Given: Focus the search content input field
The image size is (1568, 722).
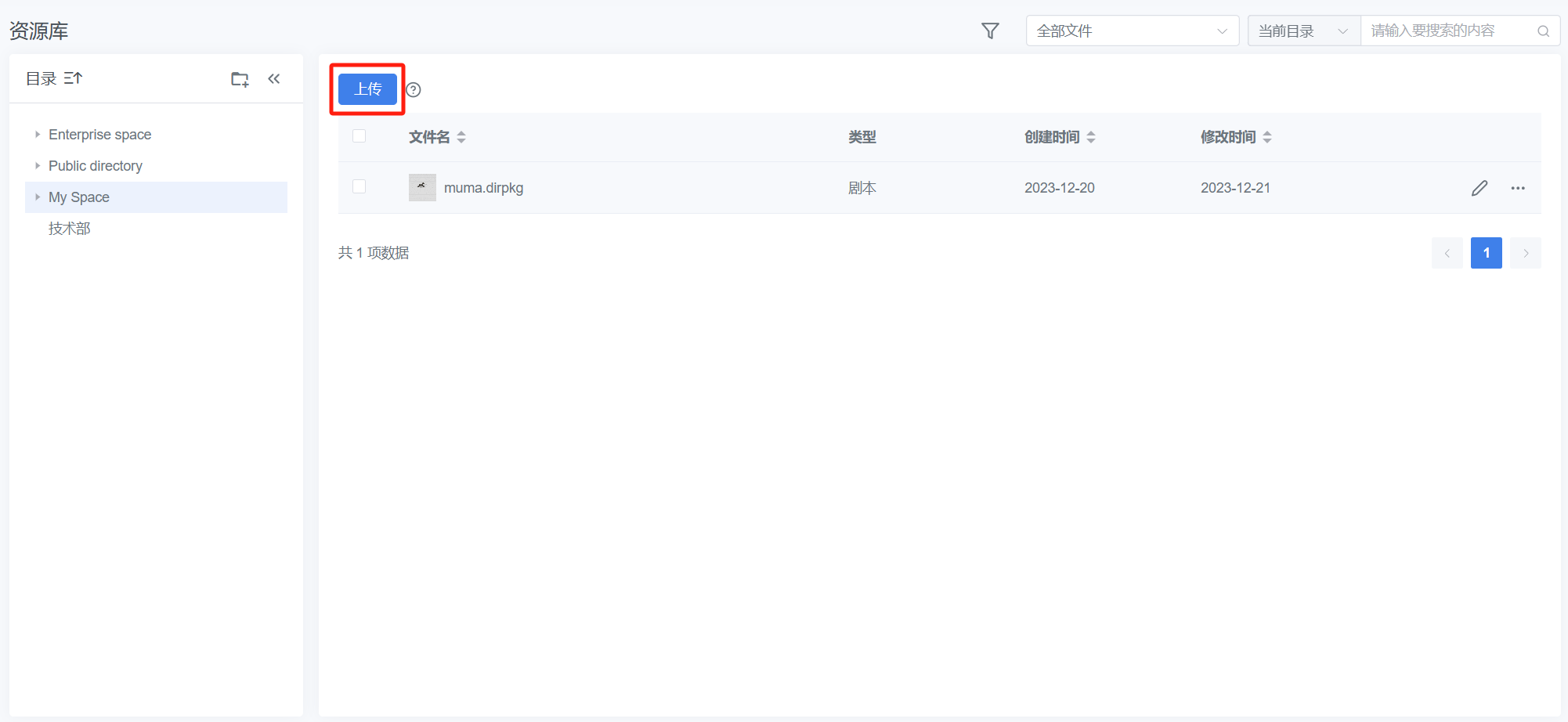Looking at the screenshot, I should [1449, 31].
